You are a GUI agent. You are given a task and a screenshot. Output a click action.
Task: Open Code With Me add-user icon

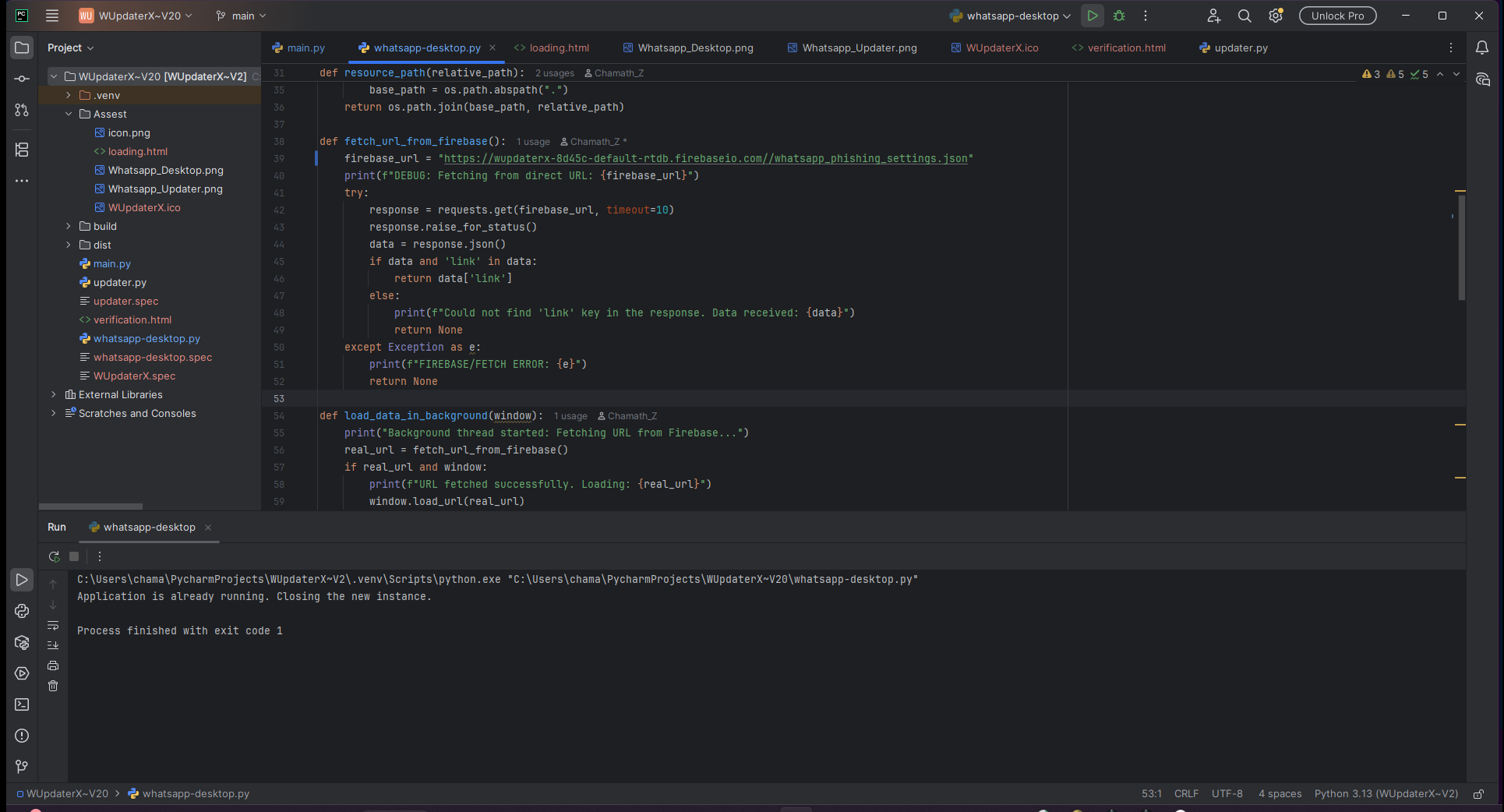tap(1213, 16)
